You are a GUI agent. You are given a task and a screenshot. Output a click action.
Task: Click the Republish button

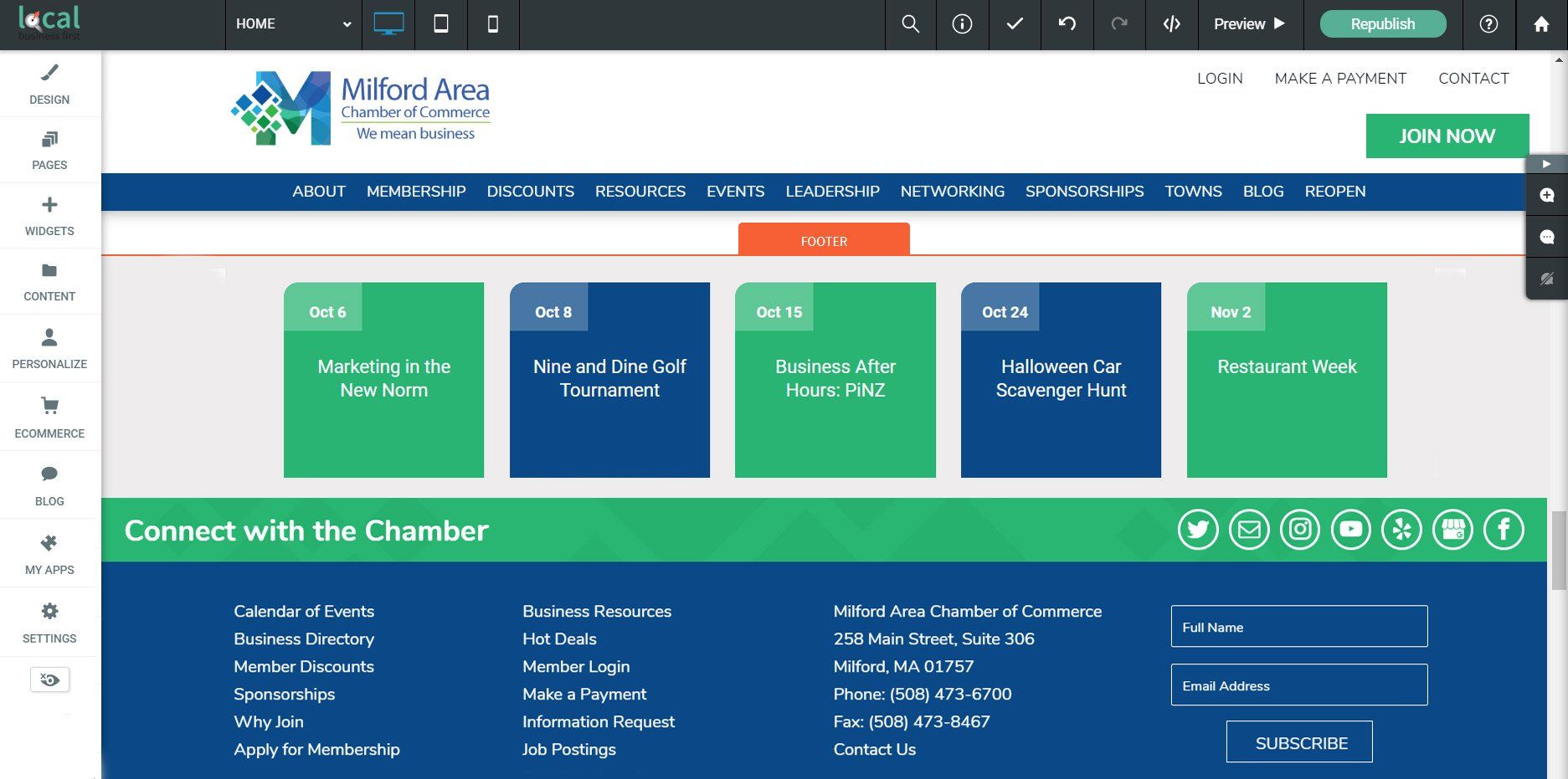click(1382, 24)
